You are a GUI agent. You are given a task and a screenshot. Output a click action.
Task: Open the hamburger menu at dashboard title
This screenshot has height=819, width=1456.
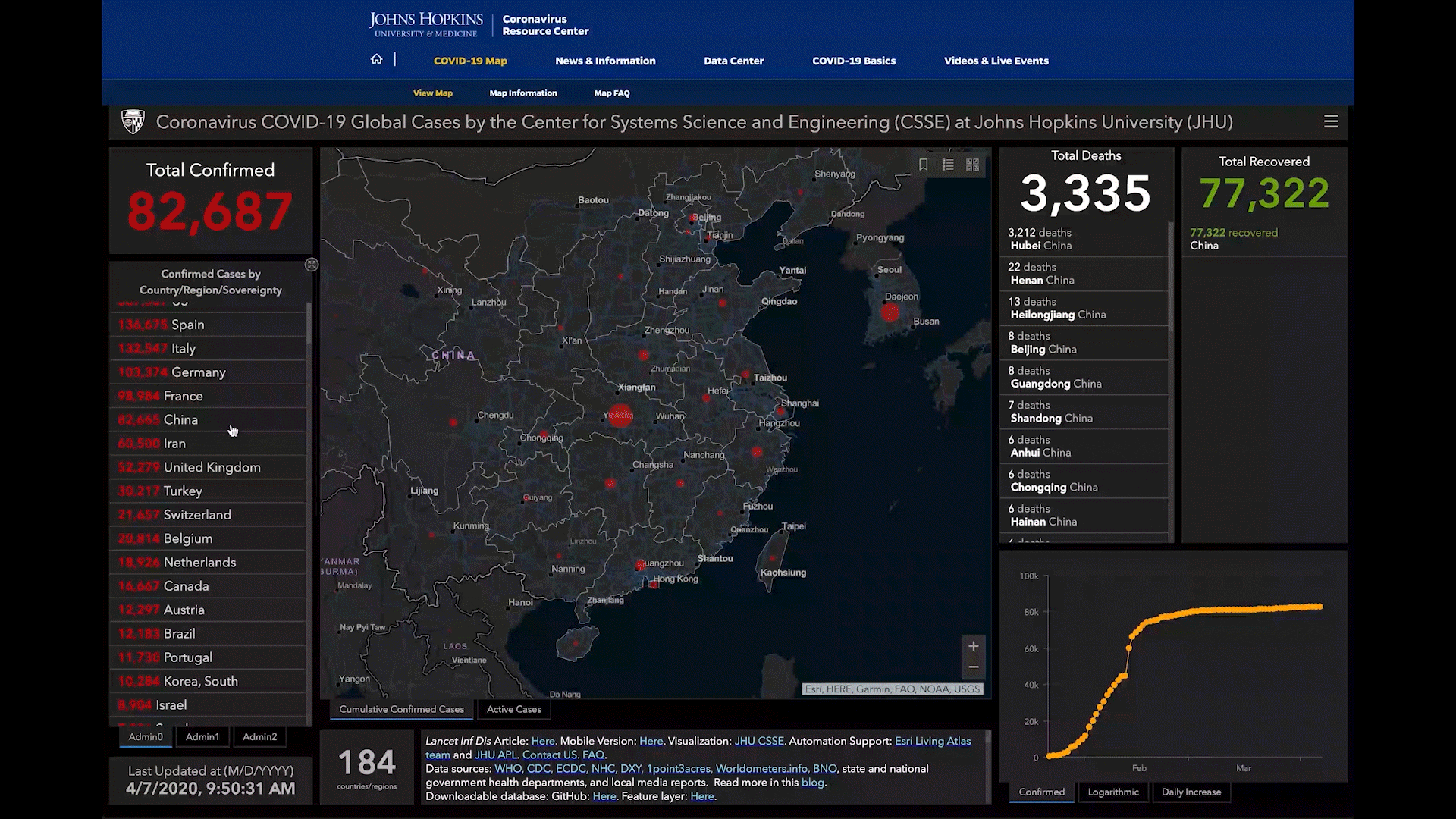pos(1331,121)
